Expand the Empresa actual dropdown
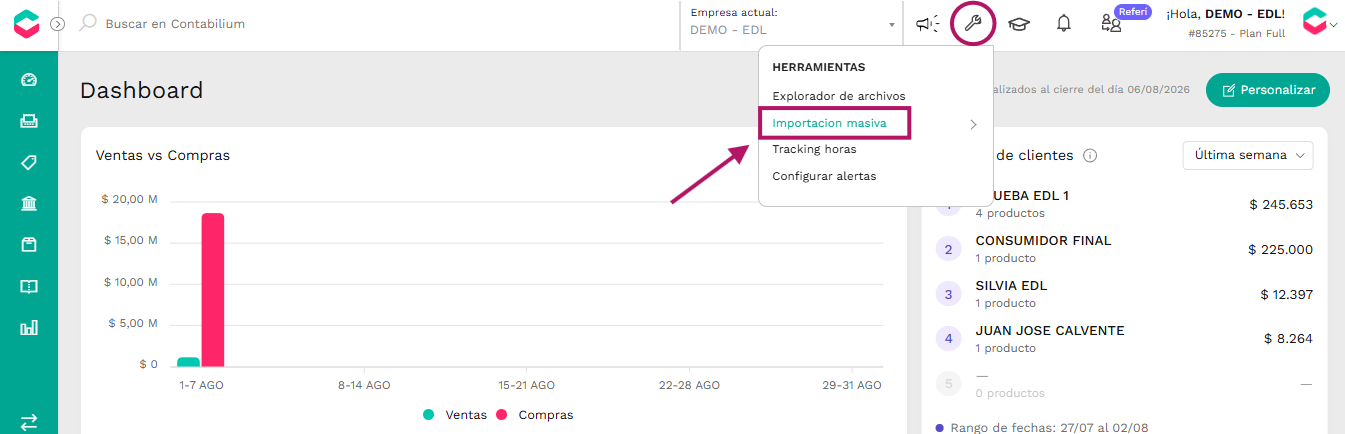The image size is (1345, 434). 792,23
